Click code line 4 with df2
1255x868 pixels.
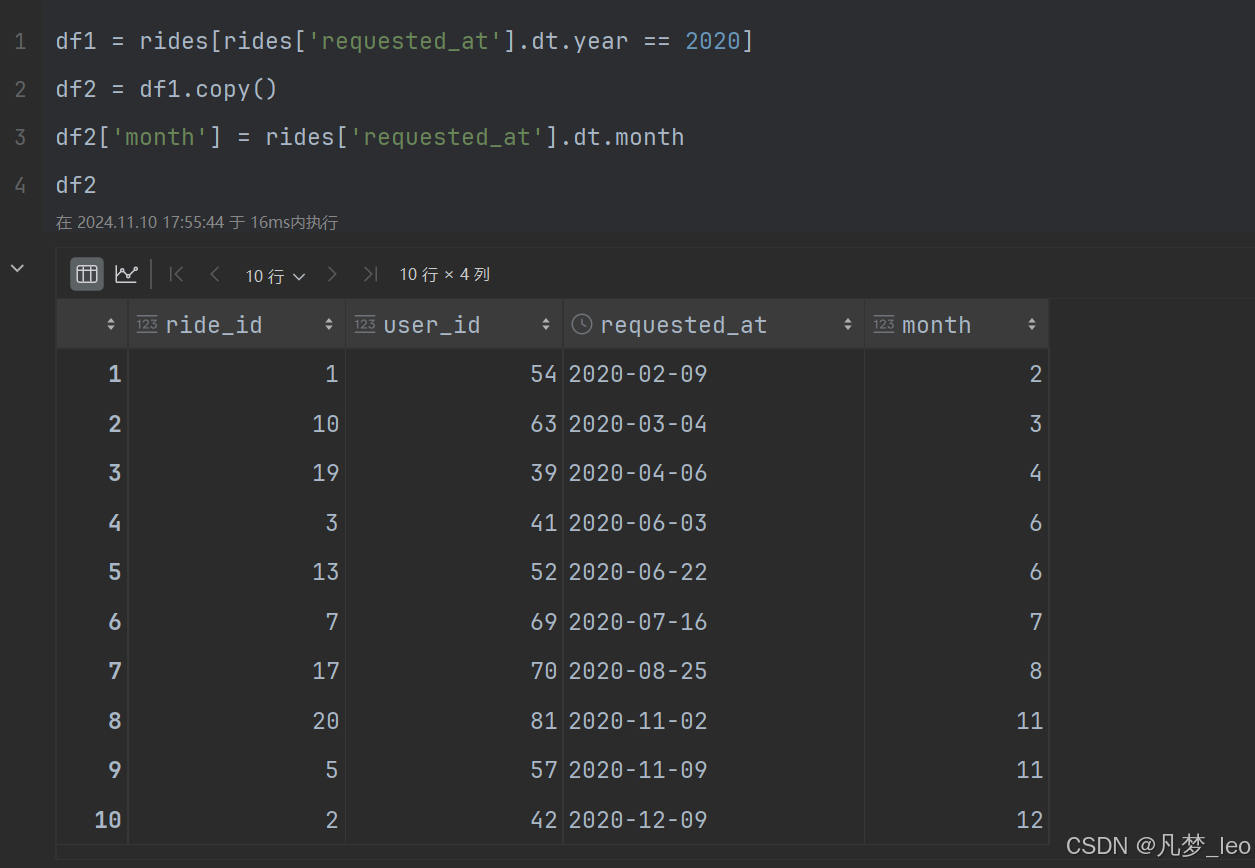pos(76,185)
